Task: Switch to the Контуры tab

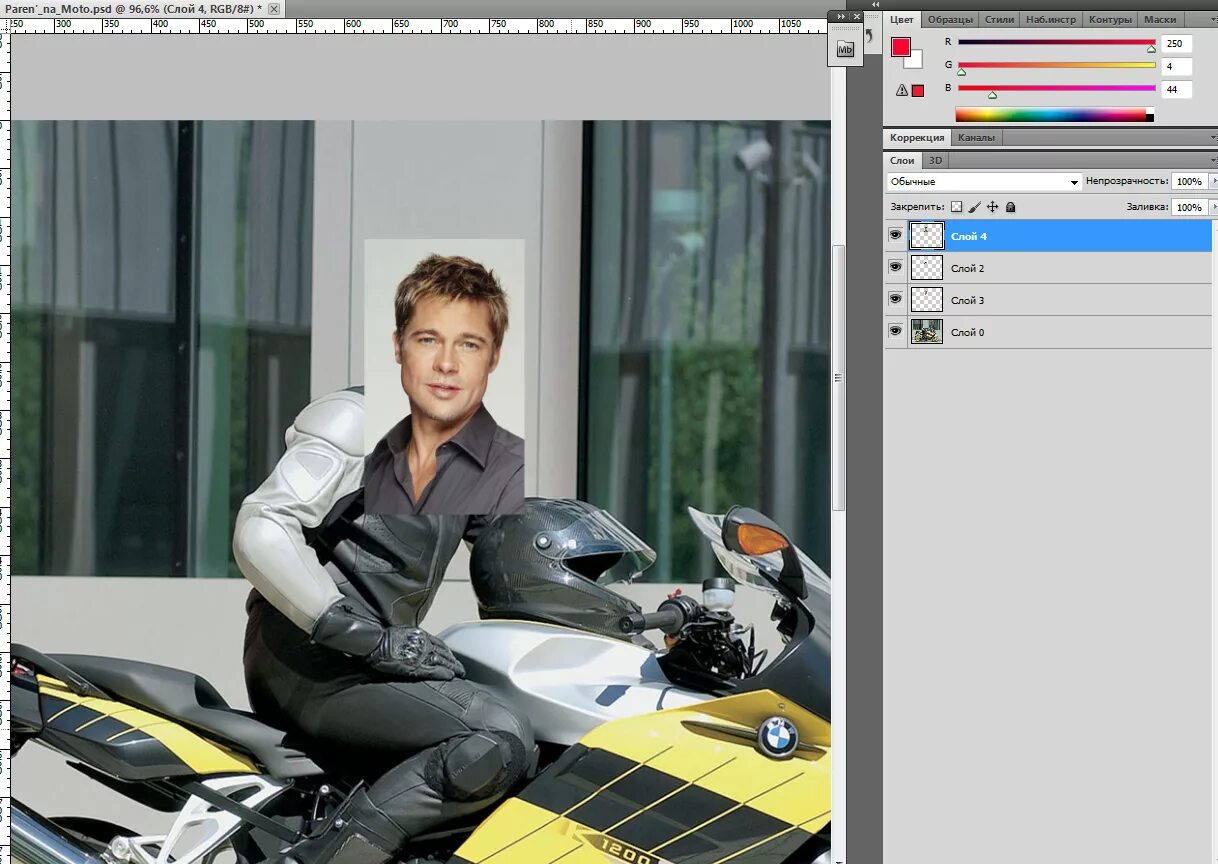Action: click(1110, 19)
